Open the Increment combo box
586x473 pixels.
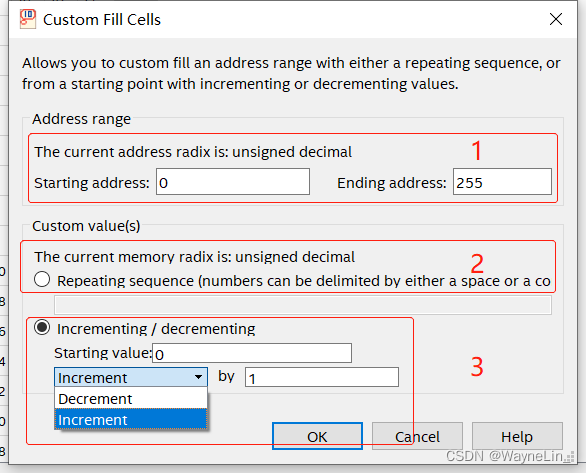[131, 377]
